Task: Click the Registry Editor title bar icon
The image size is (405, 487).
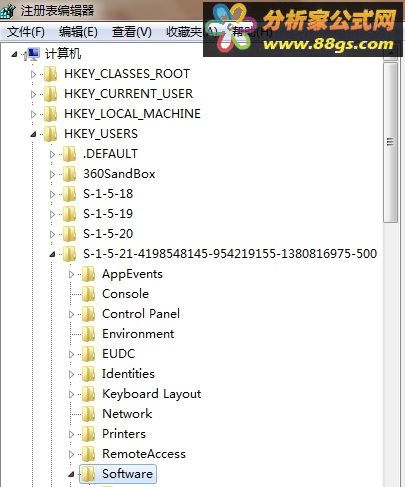Action: click(7, 11)
